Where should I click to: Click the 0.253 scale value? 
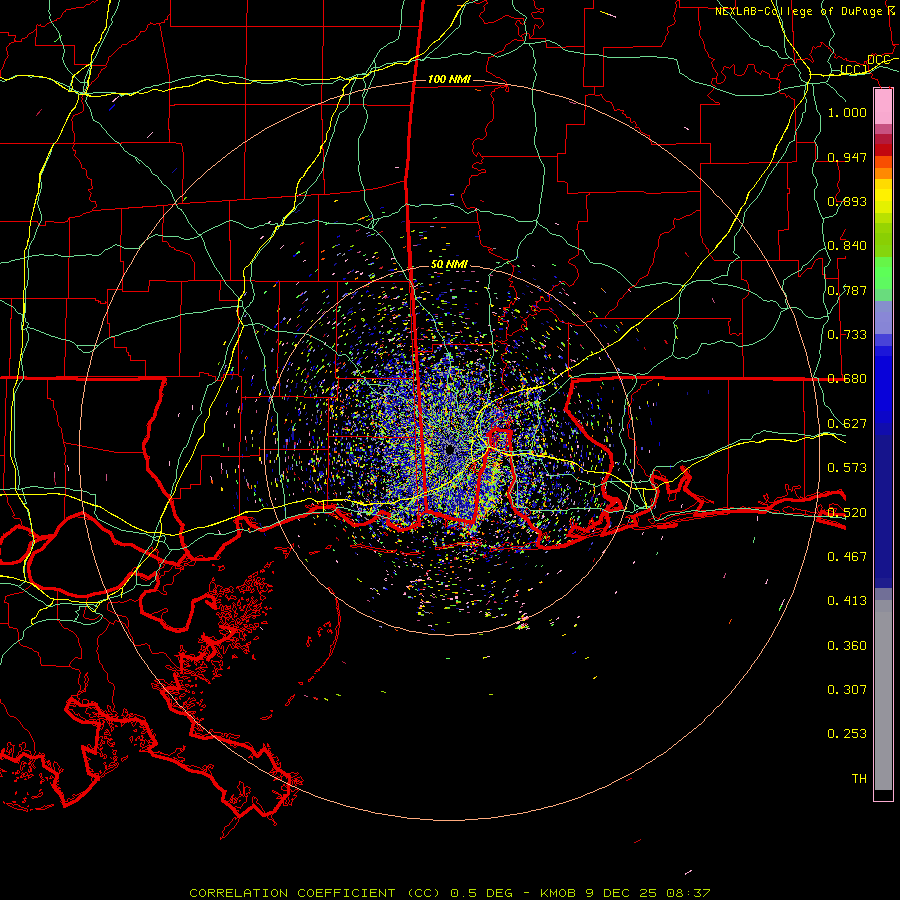(847, 734)
